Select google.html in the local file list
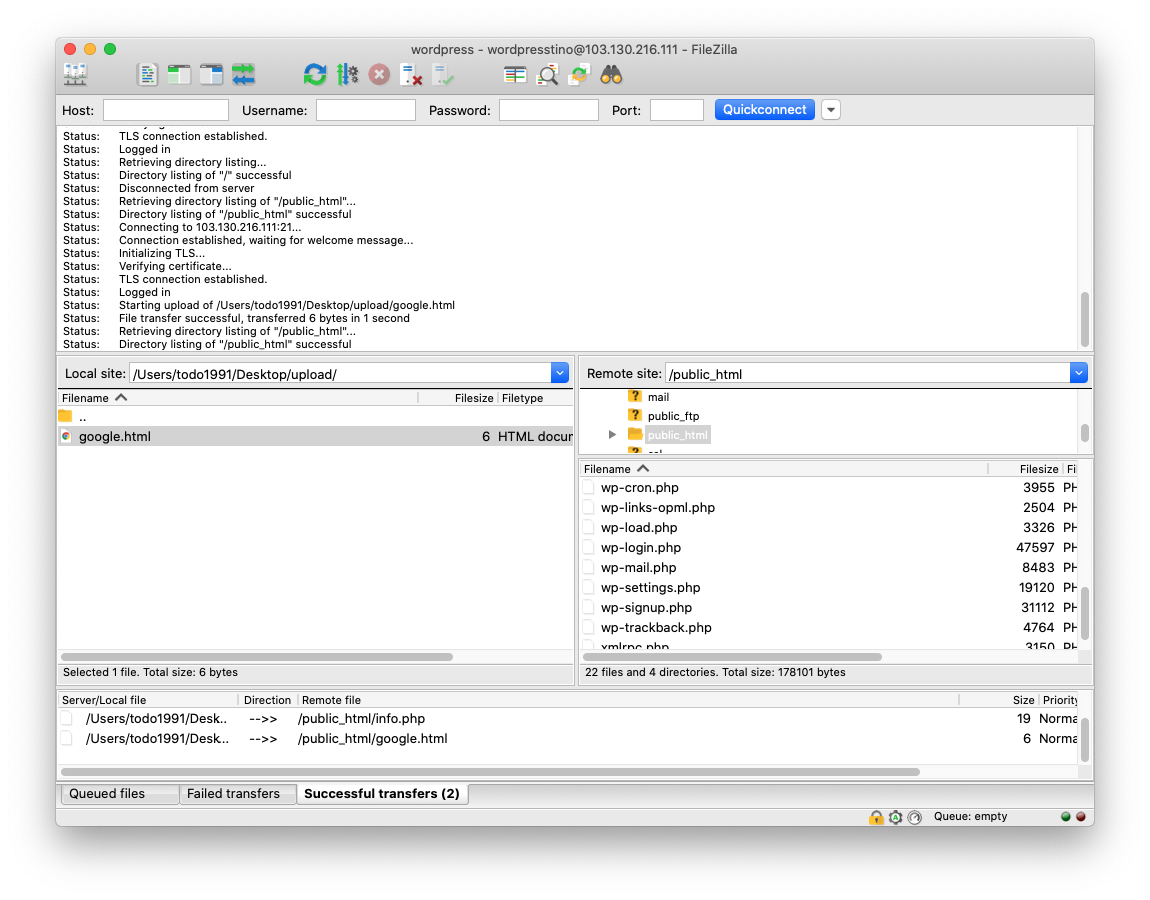Viewport: 1150px width, 900px height. click(x=315, y=436)
